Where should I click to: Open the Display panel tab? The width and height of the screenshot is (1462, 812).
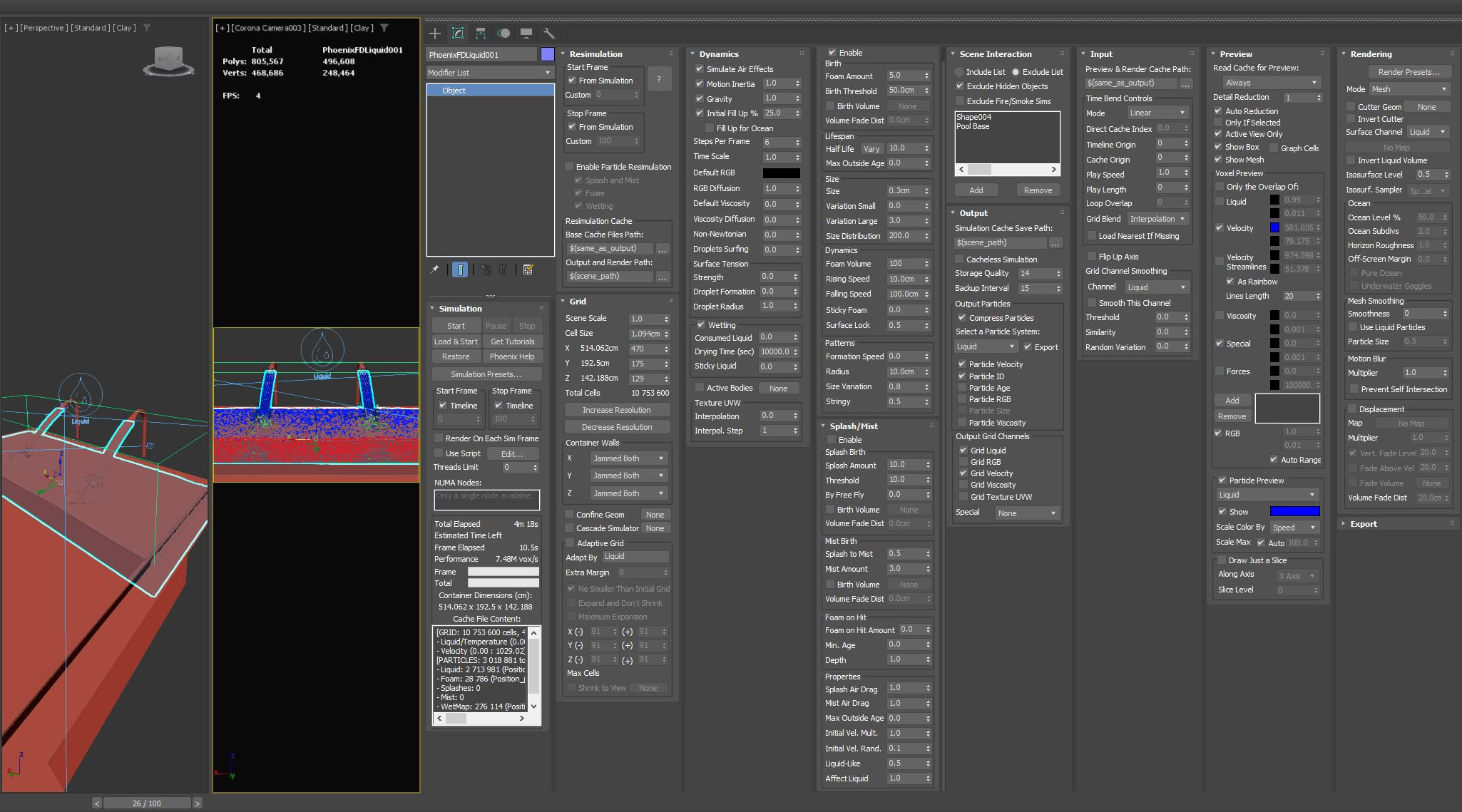click(x=526, y=34)
